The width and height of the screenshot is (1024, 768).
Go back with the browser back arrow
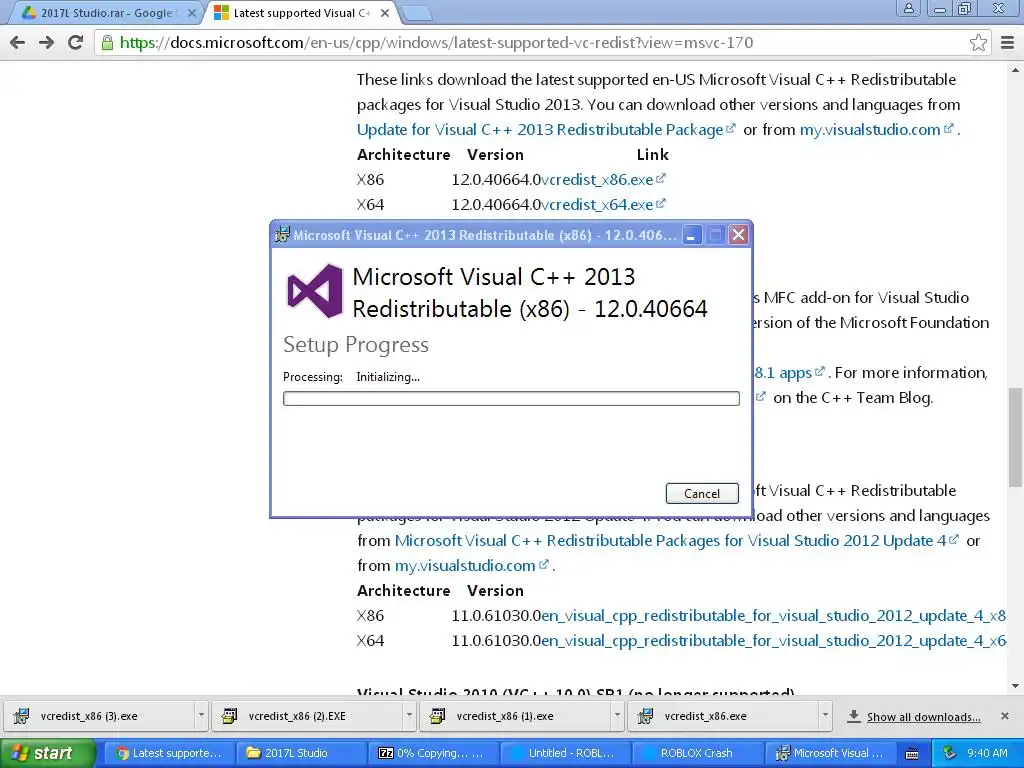click(x=18, y=43)
